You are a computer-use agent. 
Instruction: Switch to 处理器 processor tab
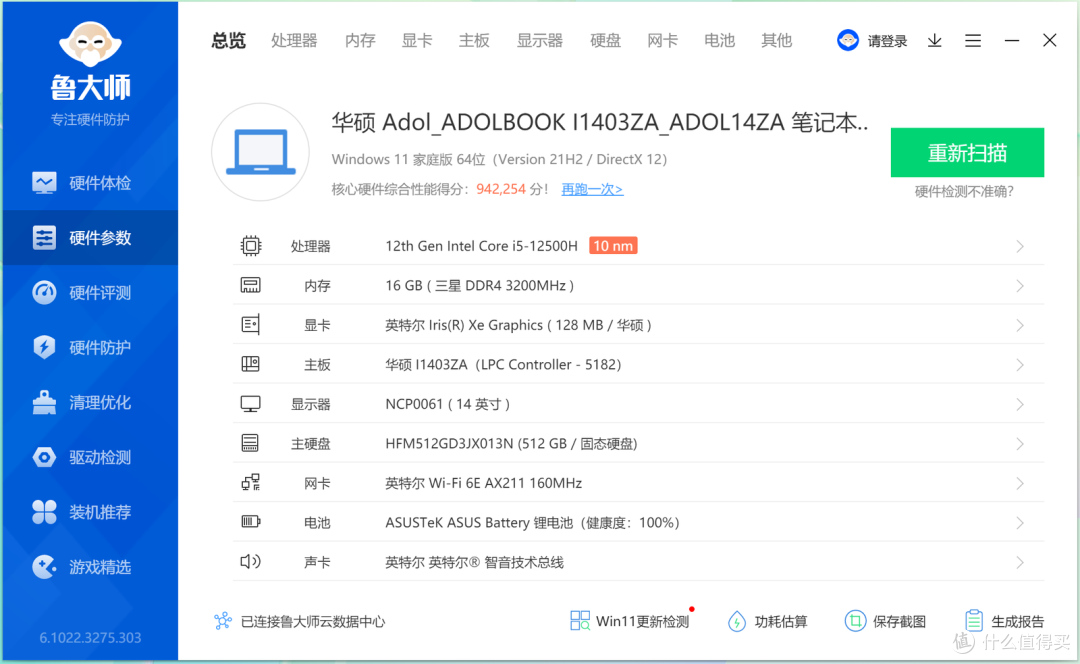coord(294,41)
